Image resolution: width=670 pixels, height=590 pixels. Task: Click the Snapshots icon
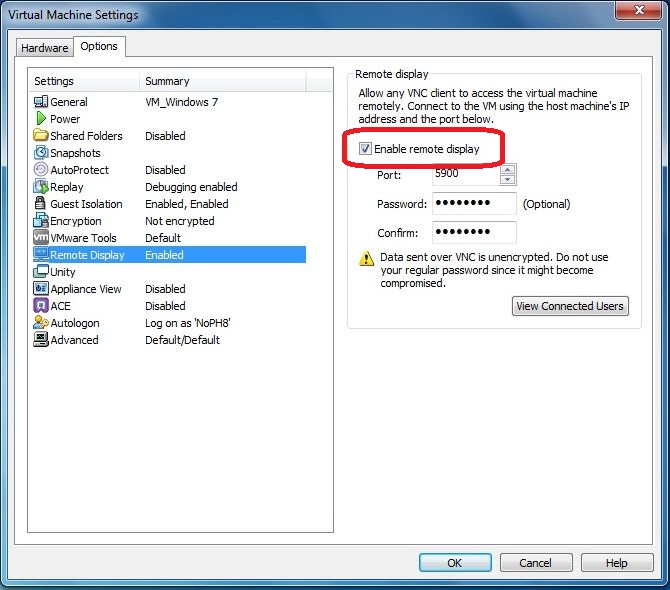41,153
